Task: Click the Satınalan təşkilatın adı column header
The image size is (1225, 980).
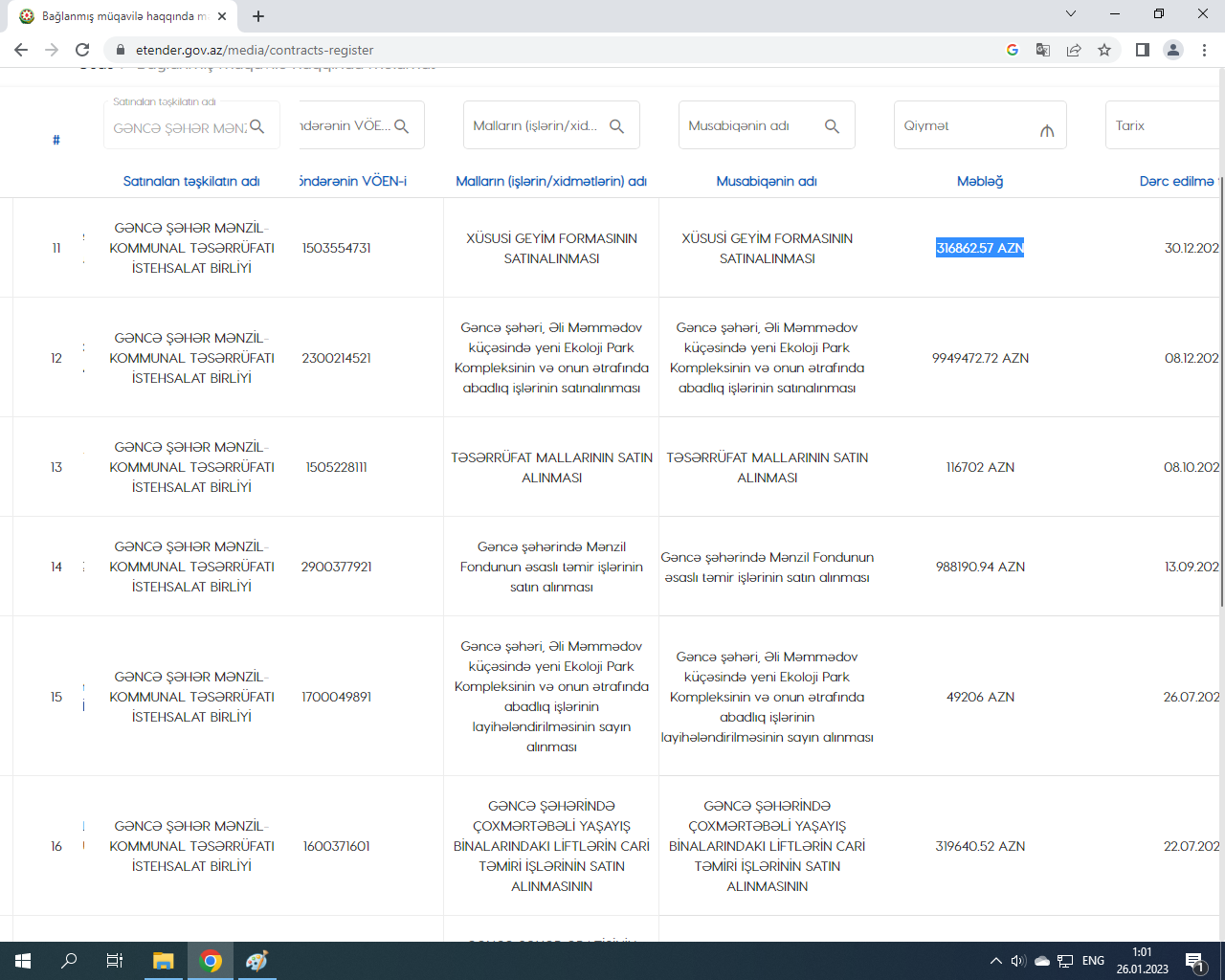Action: pyautogui.click(x=191, y=181)
